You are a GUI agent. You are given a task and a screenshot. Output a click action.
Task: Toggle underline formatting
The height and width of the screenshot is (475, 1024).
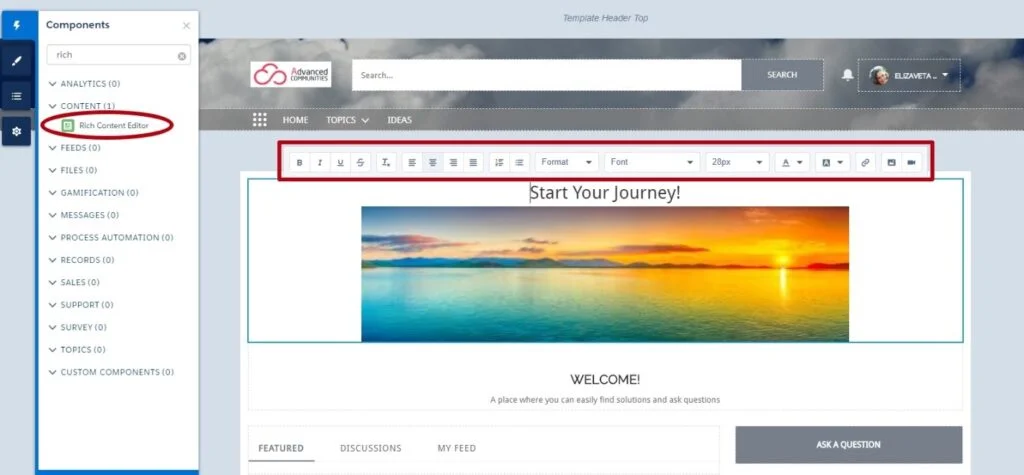pyautogui.click(x=340, y=162)
